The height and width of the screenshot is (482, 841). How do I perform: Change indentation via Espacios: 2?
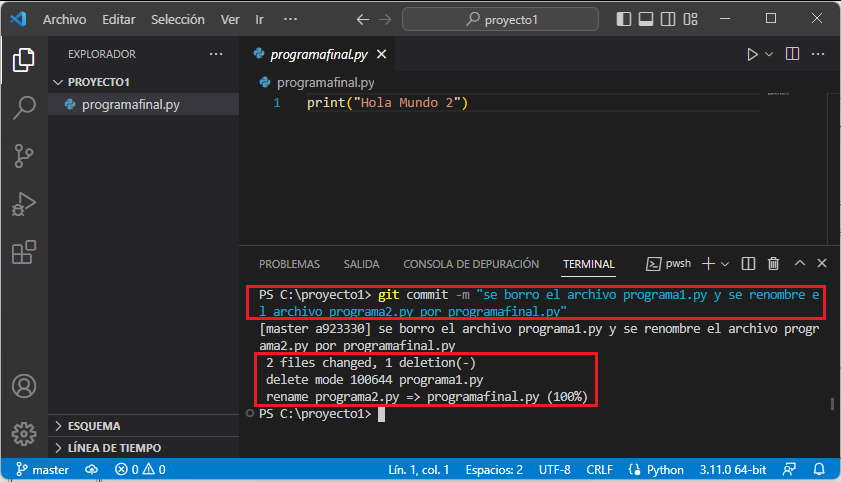tap(494, 470)
